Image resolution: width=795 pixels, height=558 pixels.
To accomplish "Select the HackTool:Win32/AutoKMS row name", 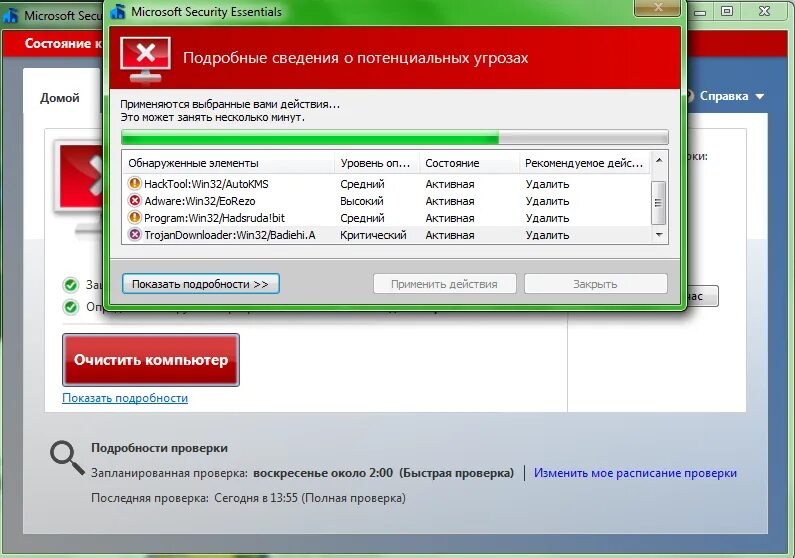I will pos(206,184).
